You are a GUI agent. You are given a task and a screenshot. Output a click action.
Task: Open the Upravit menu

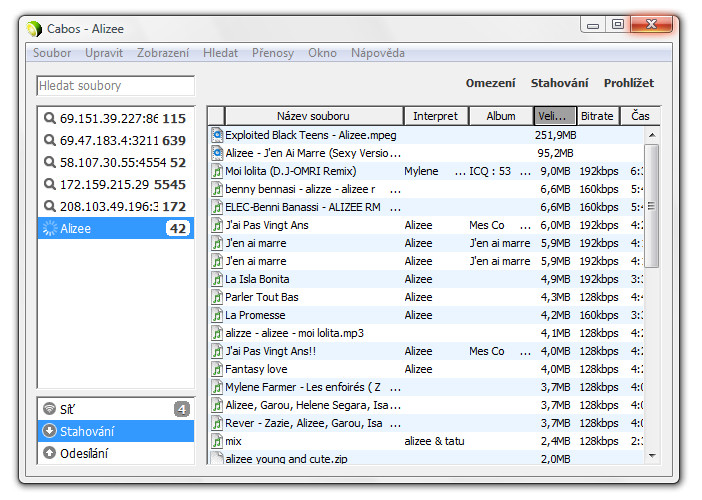point(104,53)
